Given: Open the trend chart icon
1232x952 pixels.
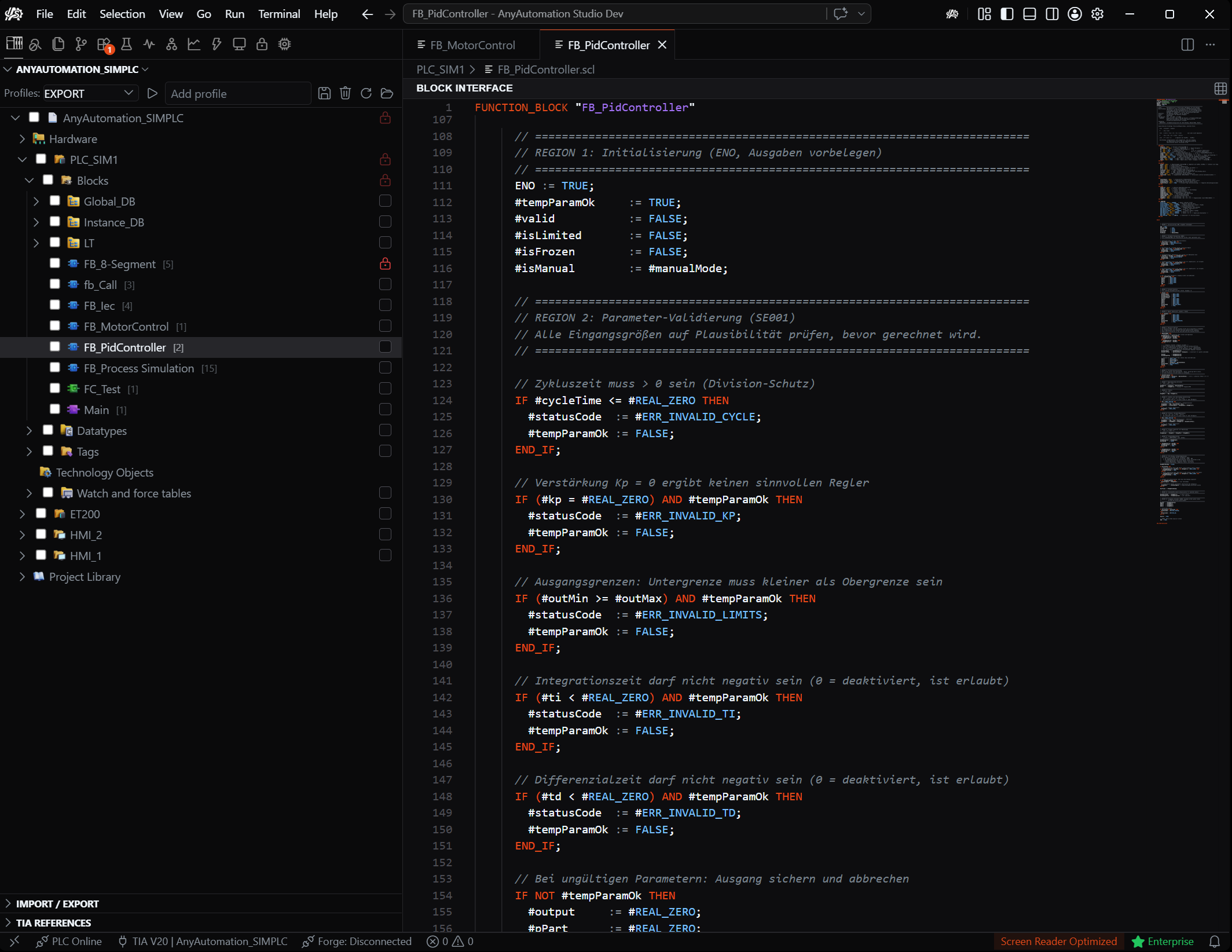Looking at the screenshot, I should point(194,44).
